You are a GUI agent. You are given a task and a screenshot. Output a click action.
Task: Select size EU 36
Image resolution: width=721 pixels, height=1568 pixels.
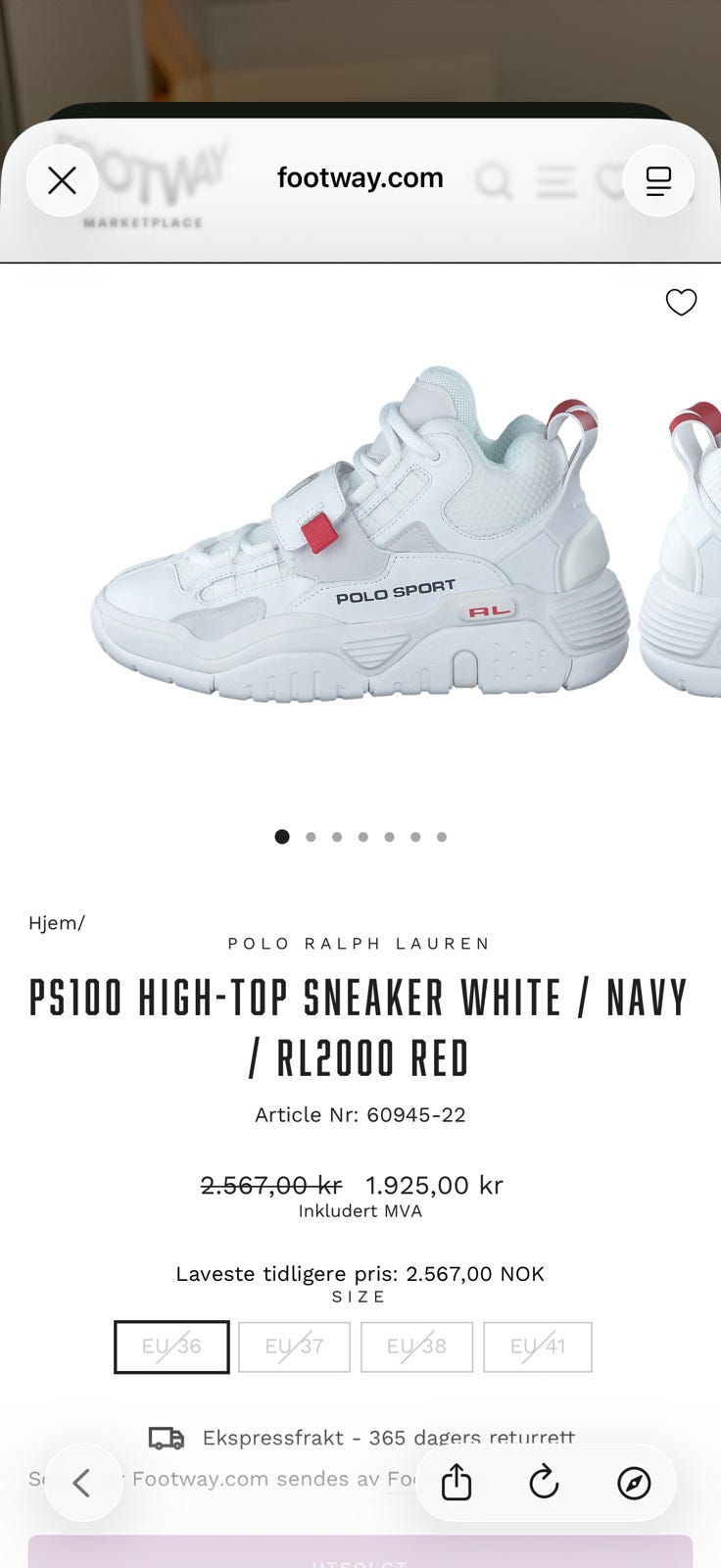171,1347
